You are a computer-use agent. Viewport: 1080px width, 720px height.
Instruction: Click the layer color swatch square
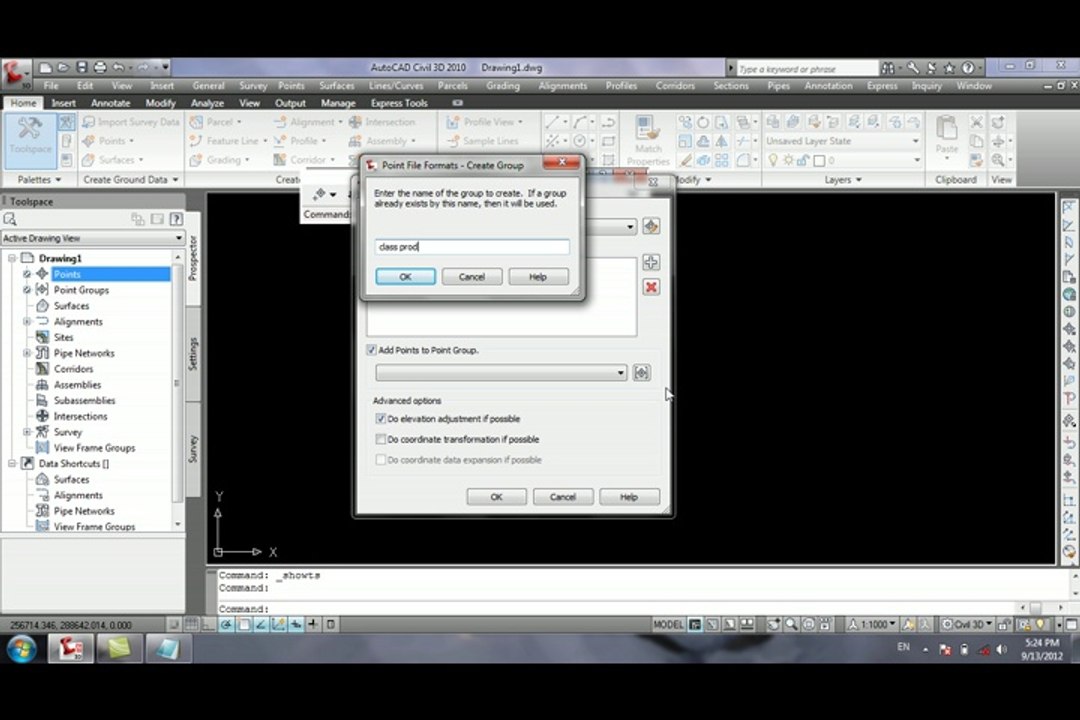pos(819,161)
